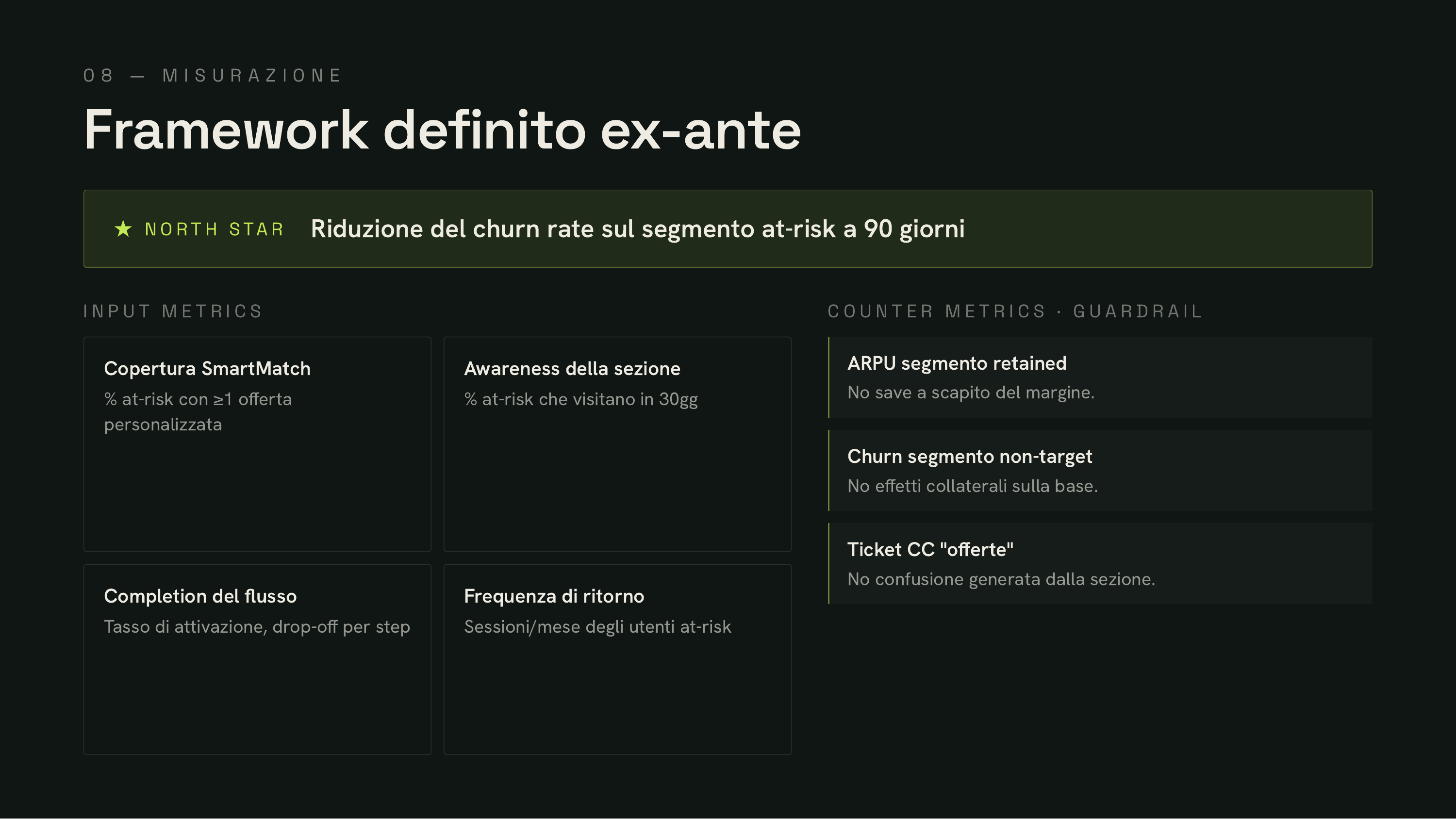Click the 'Churn segmento non-target' guardrail title
Viewport: 1456px width, 819px height.
tap(970, 457)
